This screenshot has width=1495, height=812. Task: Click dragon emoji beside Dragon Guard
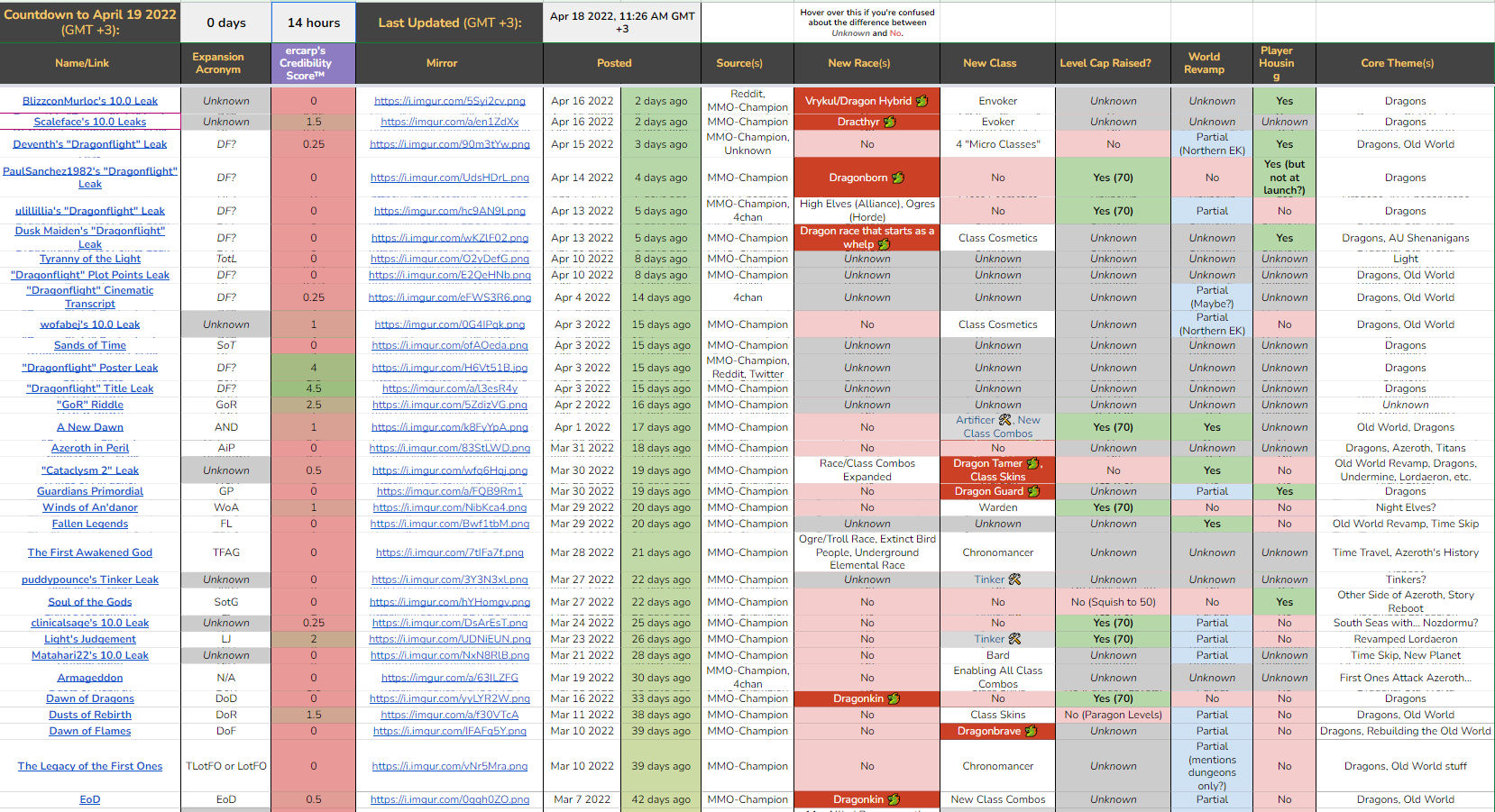[x=1033, y=491]
